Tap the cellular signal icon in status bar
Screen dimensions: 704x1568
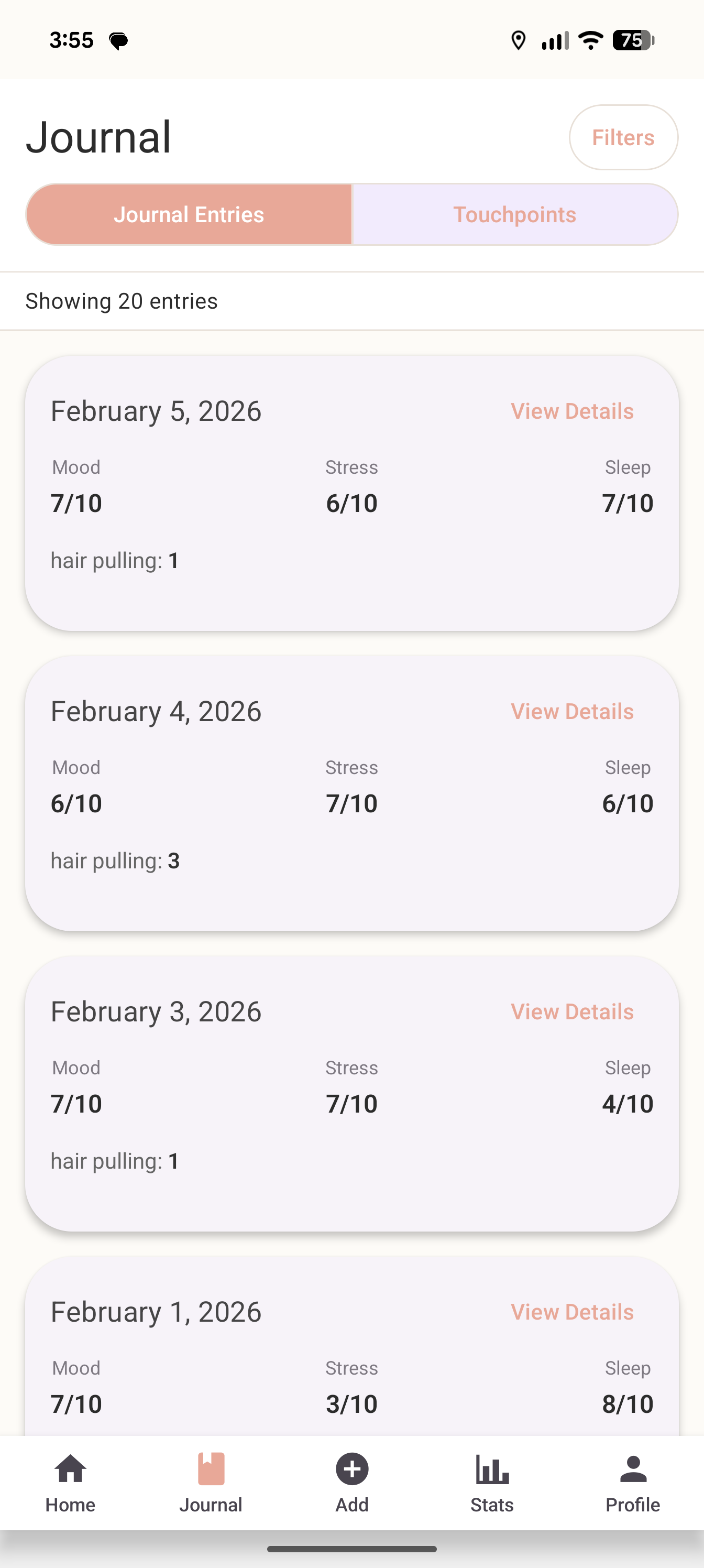tap(554, 41)
